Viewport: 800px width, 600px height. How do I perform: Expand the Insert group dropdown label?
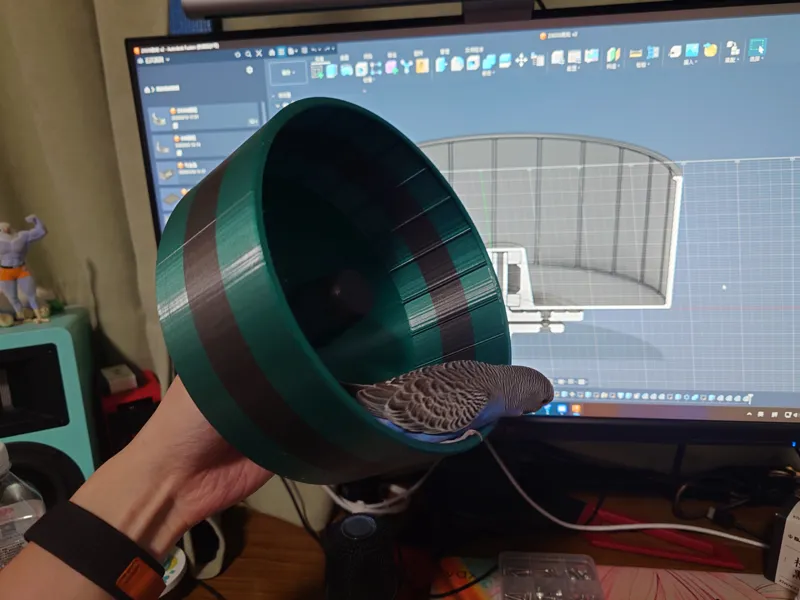point(690,62)
